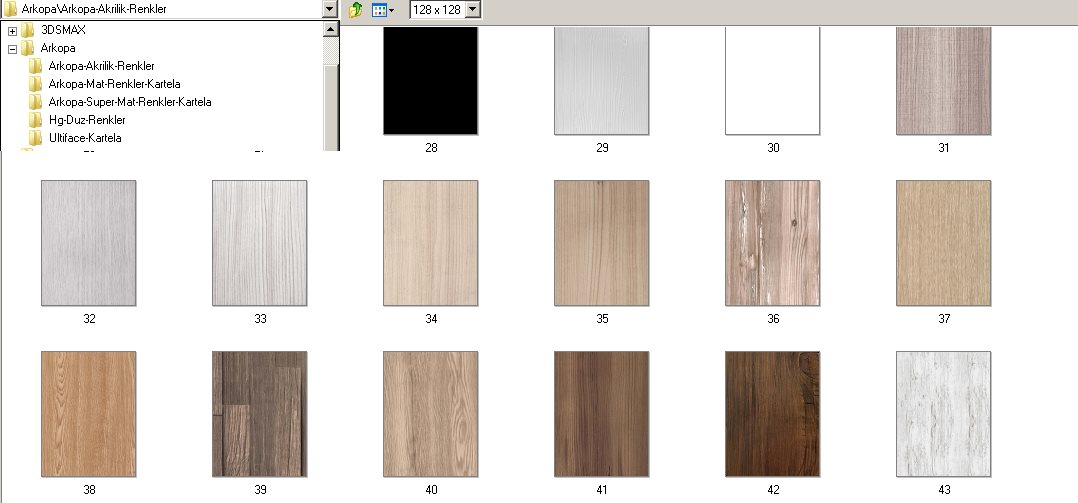The width and height of the screenshot is (1078, 503).
Task: Open the folder path dropdown arrow
Action: (x=329, y=10)
